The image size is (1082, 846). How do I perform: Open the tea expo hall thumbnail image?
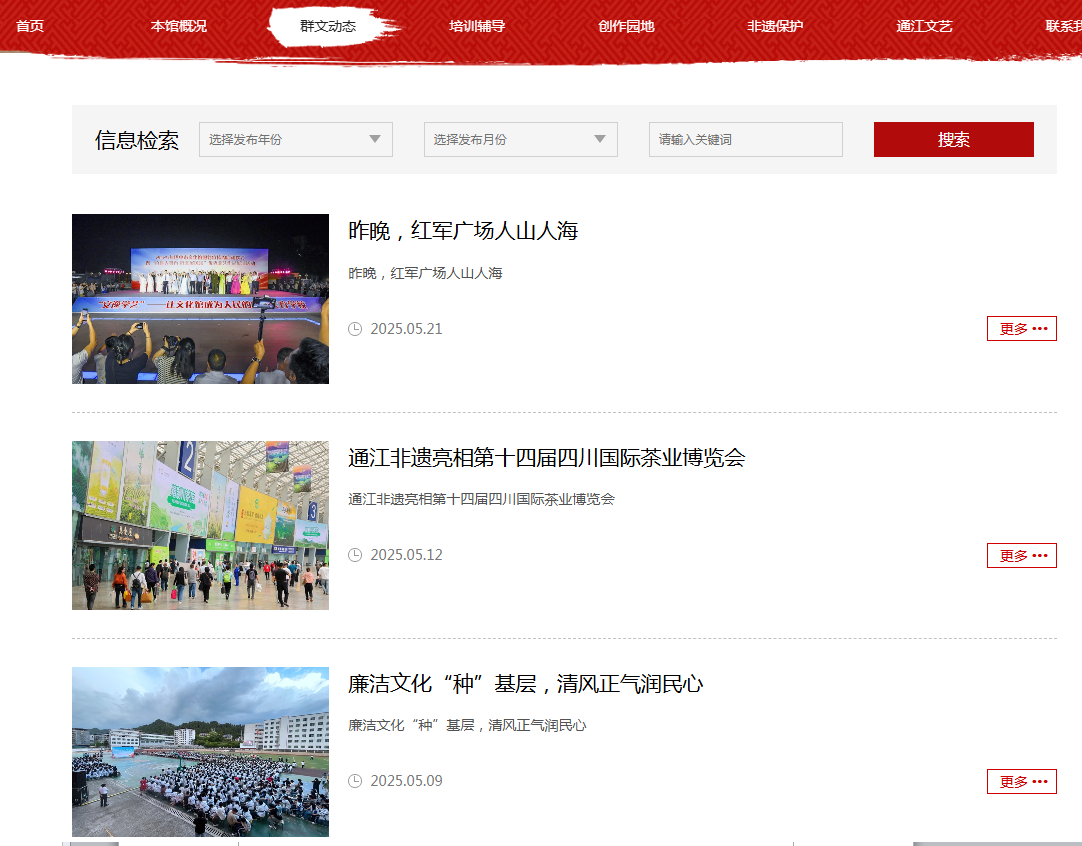[200, 525]
